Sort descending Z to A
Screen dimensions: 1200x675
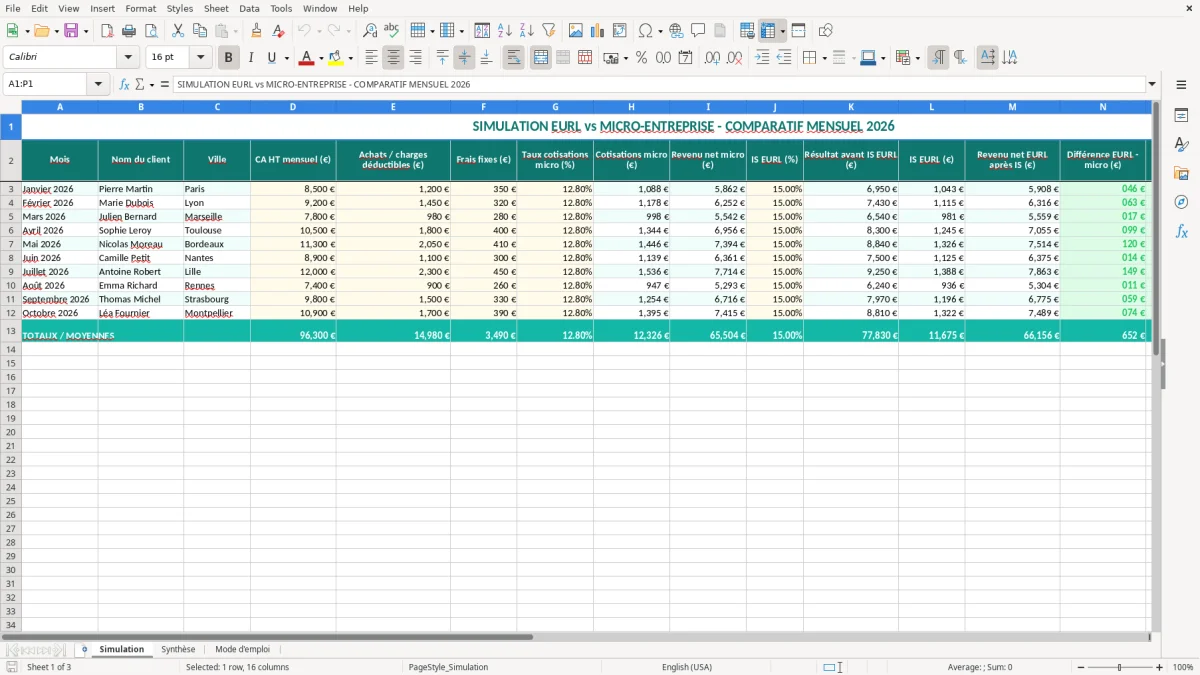(526, 31)
